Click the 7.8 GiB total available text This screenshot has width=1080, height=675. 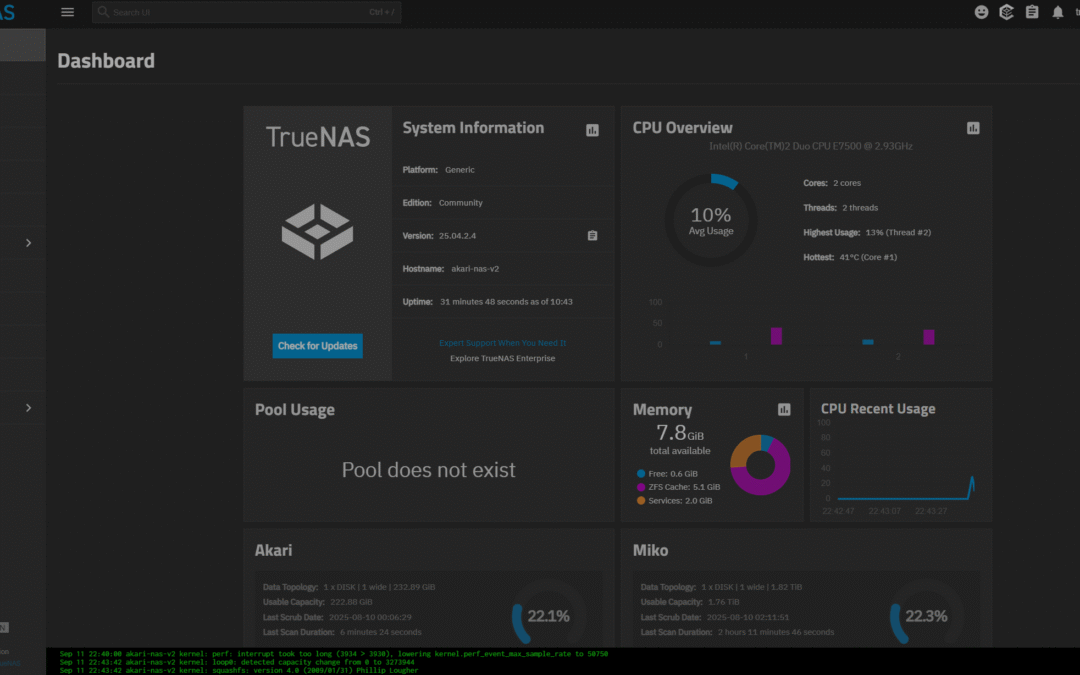(x=680, y=439)
